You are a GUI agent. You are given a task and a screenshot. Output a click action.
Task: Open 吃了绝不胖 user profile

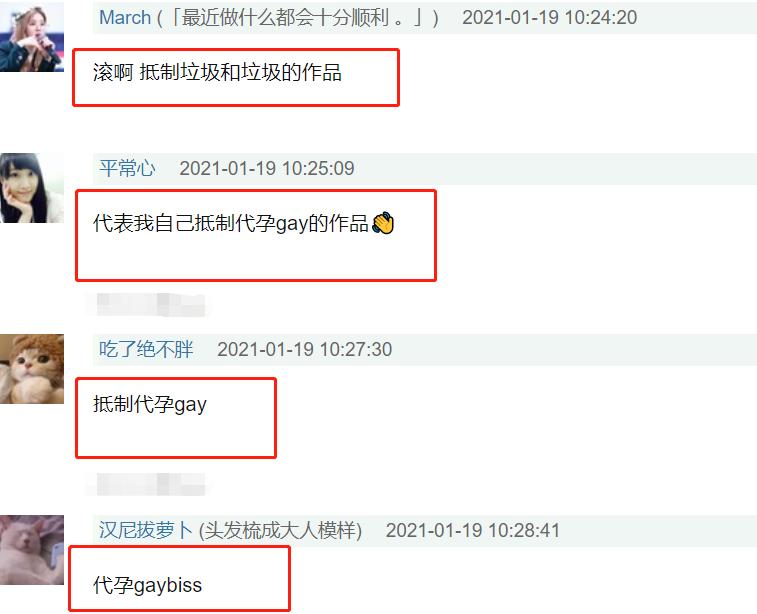point(146,349)
